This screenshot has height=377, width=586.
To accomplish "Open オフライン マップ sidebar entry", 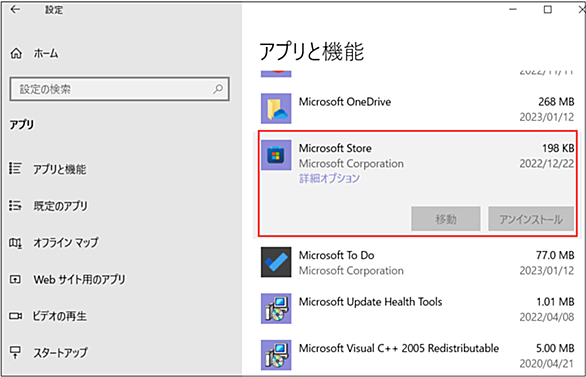I will (66, 242).
